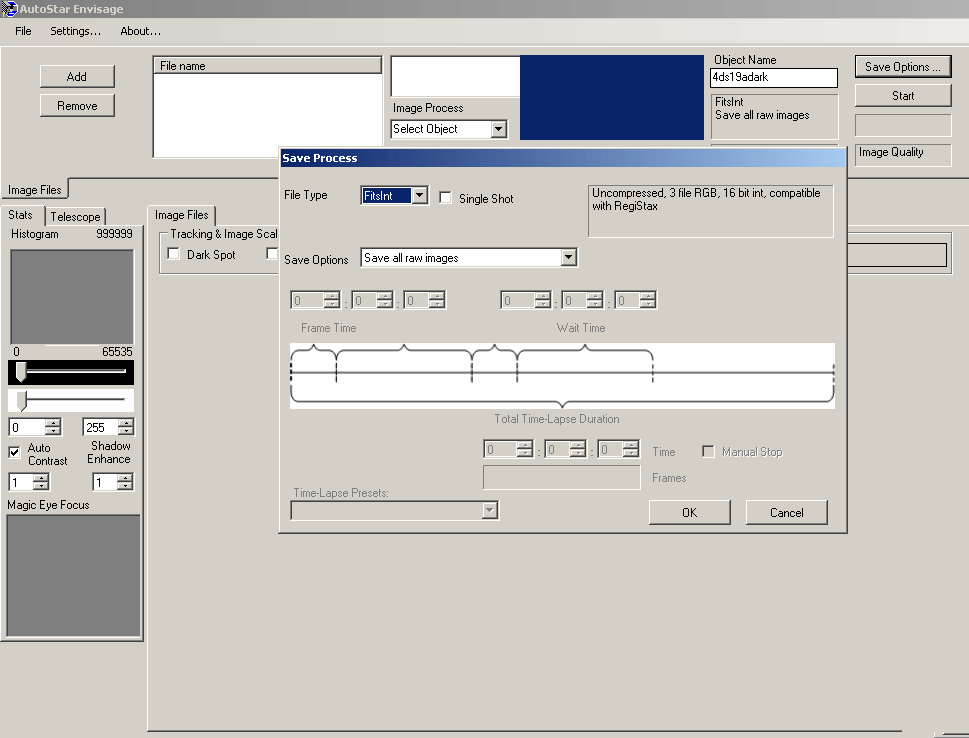Click the Add file button
Viewport: 969px width, 738px height.
(77, 76)
